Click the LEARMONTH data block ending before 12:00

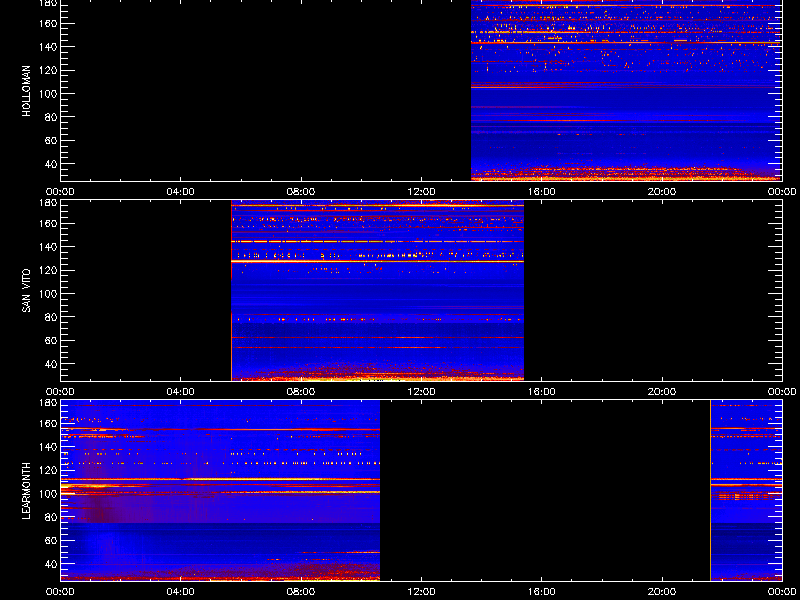(220, 491)
